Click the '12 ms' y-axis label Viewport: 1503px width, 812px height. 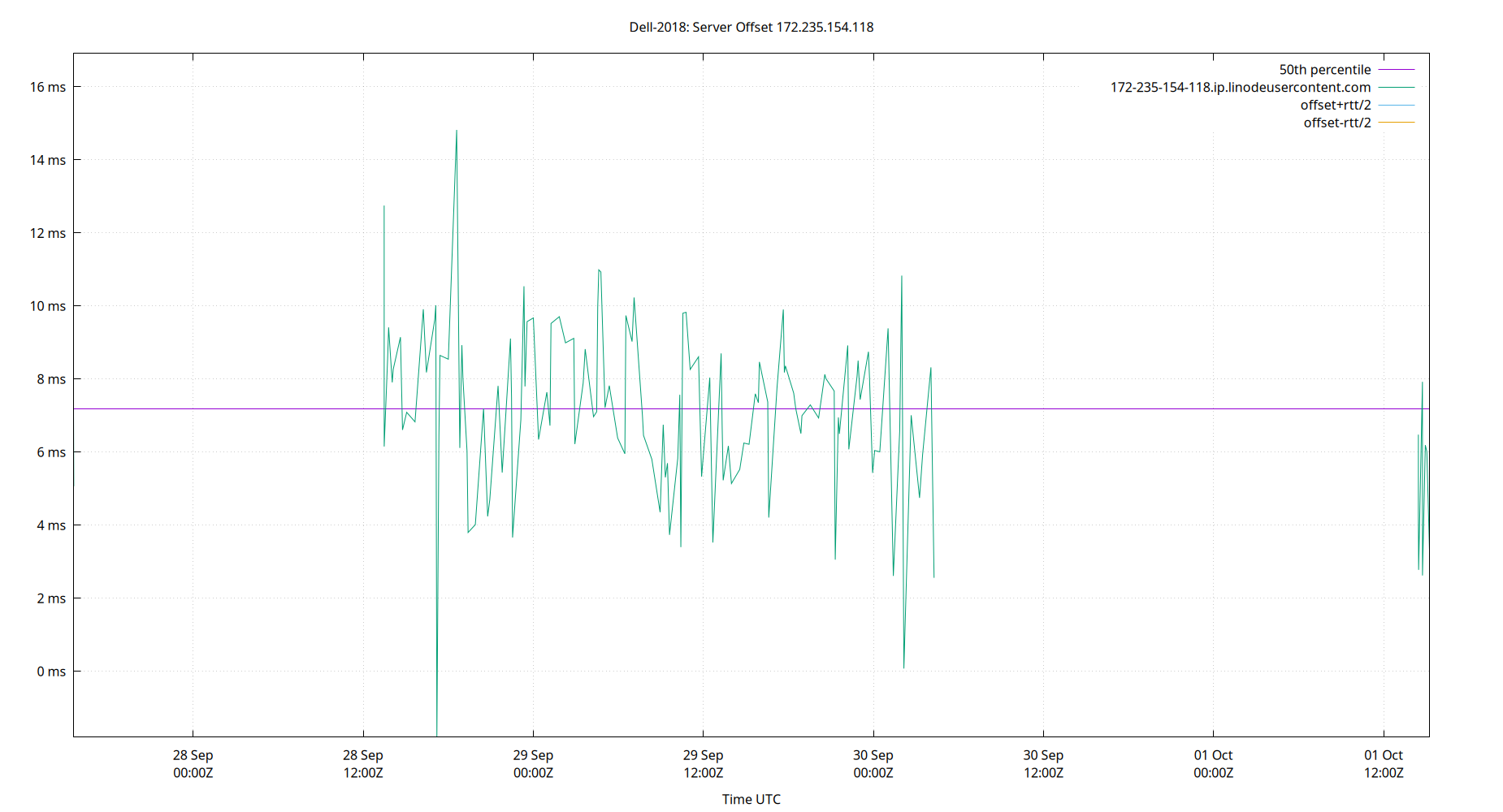48,233
